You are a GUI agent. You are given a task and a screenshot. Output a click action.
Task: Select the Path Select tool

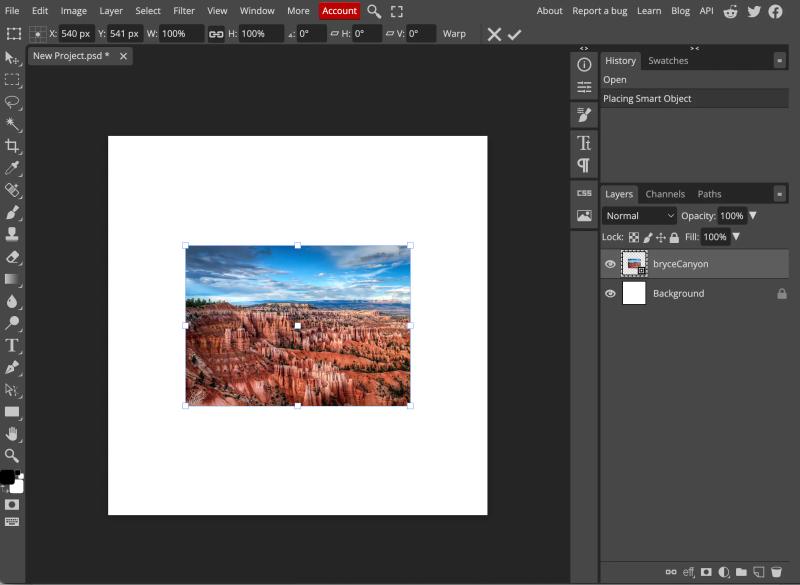(12, 390)
